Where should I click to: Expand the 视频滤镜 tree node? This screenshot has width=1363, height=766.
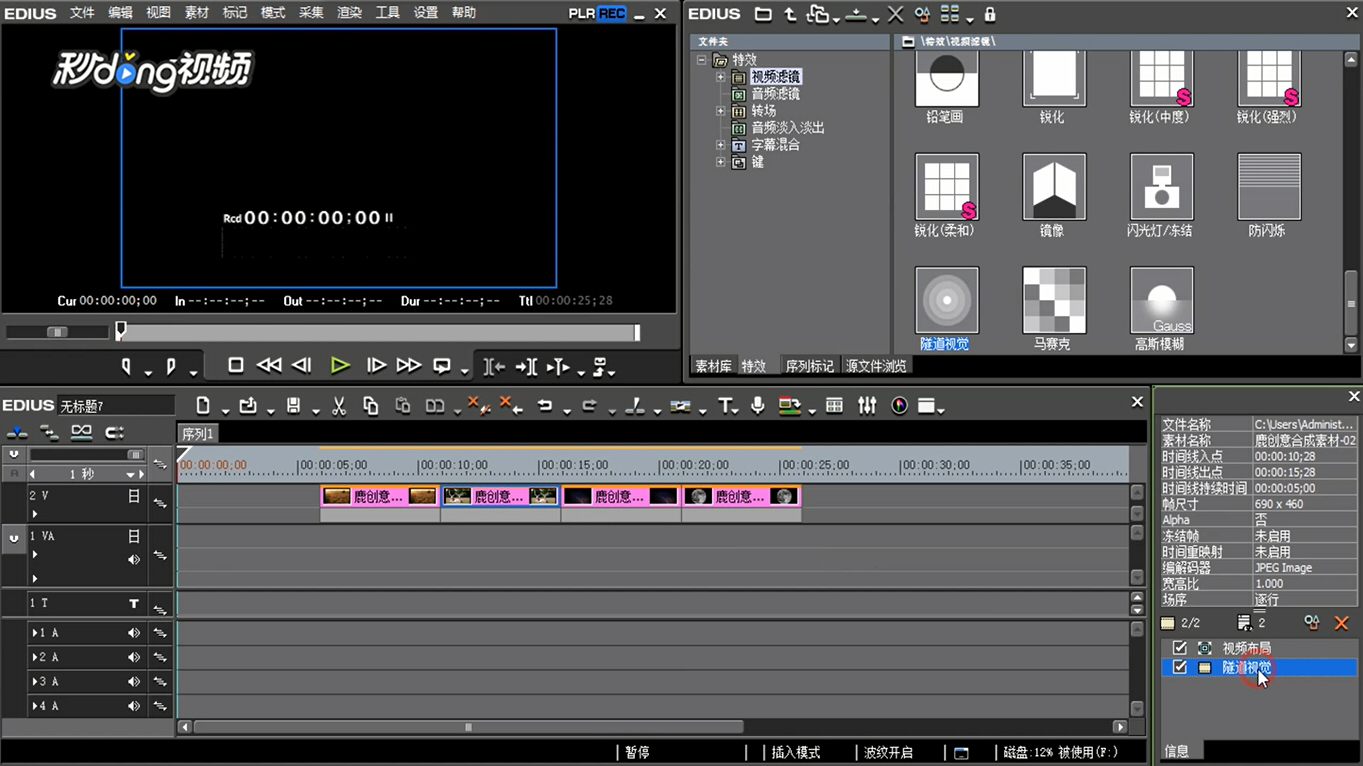tap(720, 77)
